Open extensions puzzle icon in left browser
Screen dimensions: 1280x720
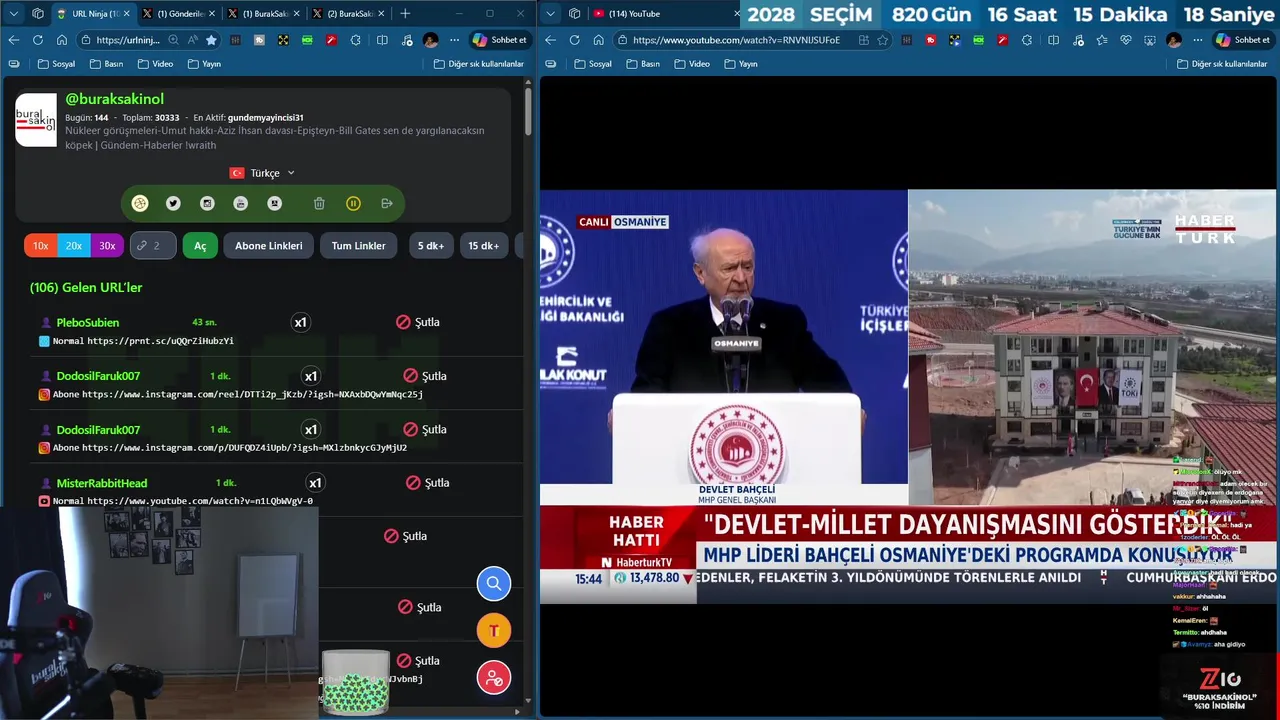click(x=356, y=40)
